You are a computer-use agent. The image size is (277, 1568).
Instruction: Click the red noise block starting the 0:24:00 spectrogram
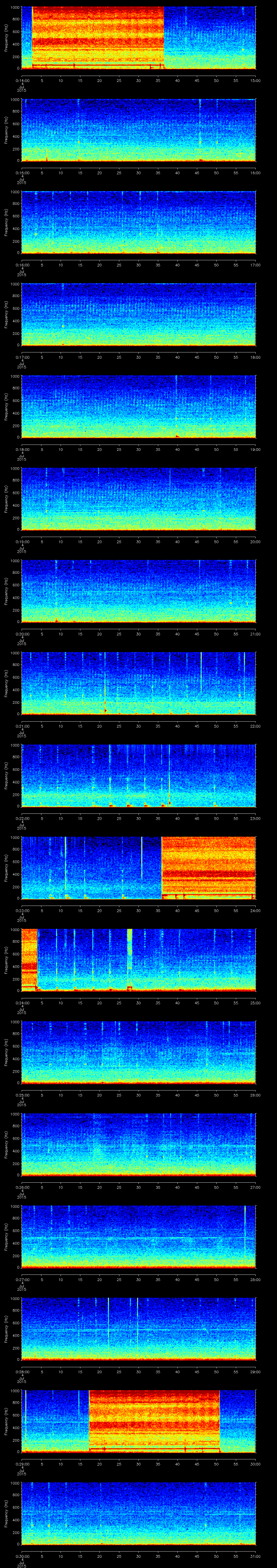point(30,960)
